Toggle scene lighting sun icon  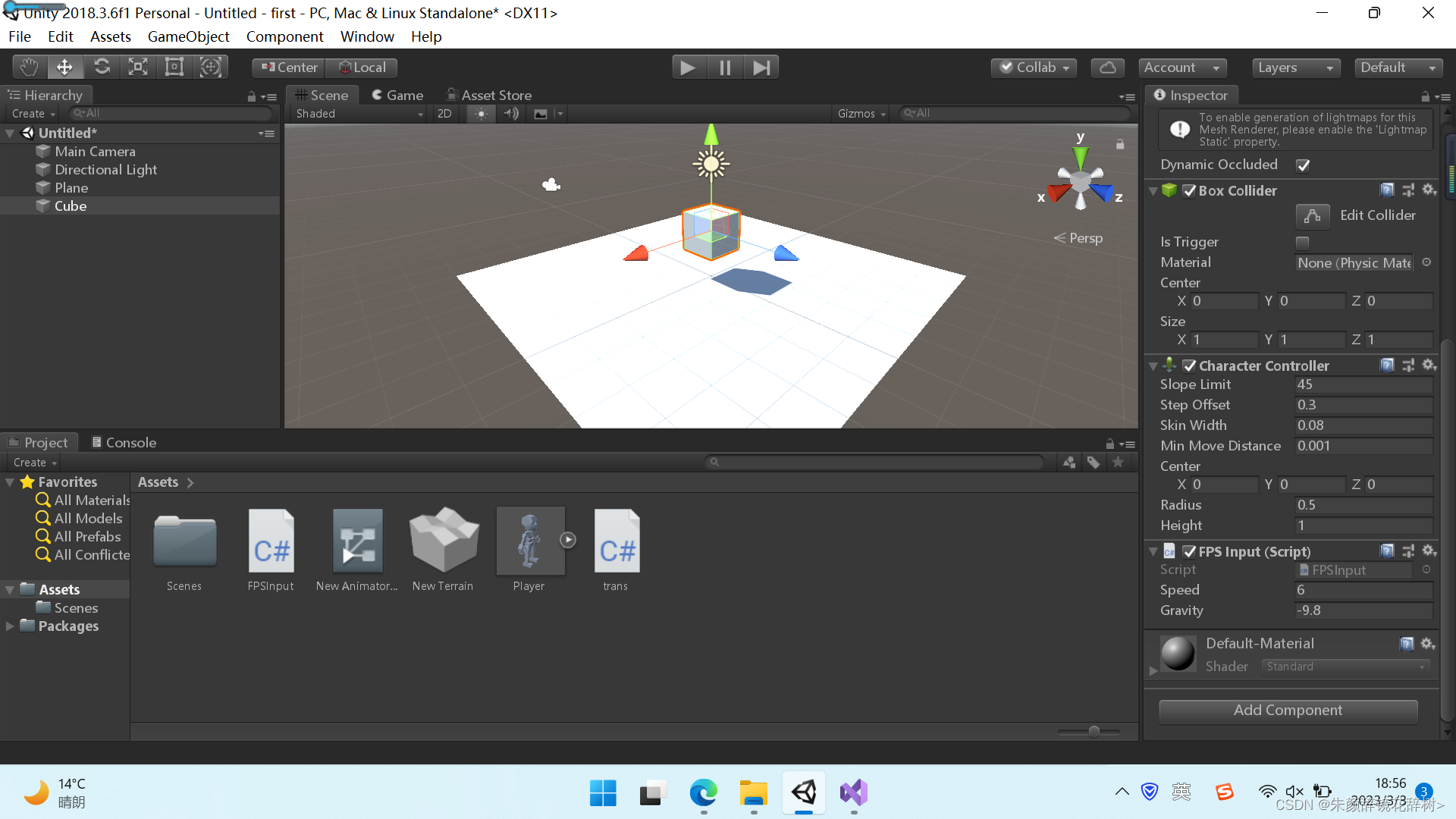click(481, 114)
